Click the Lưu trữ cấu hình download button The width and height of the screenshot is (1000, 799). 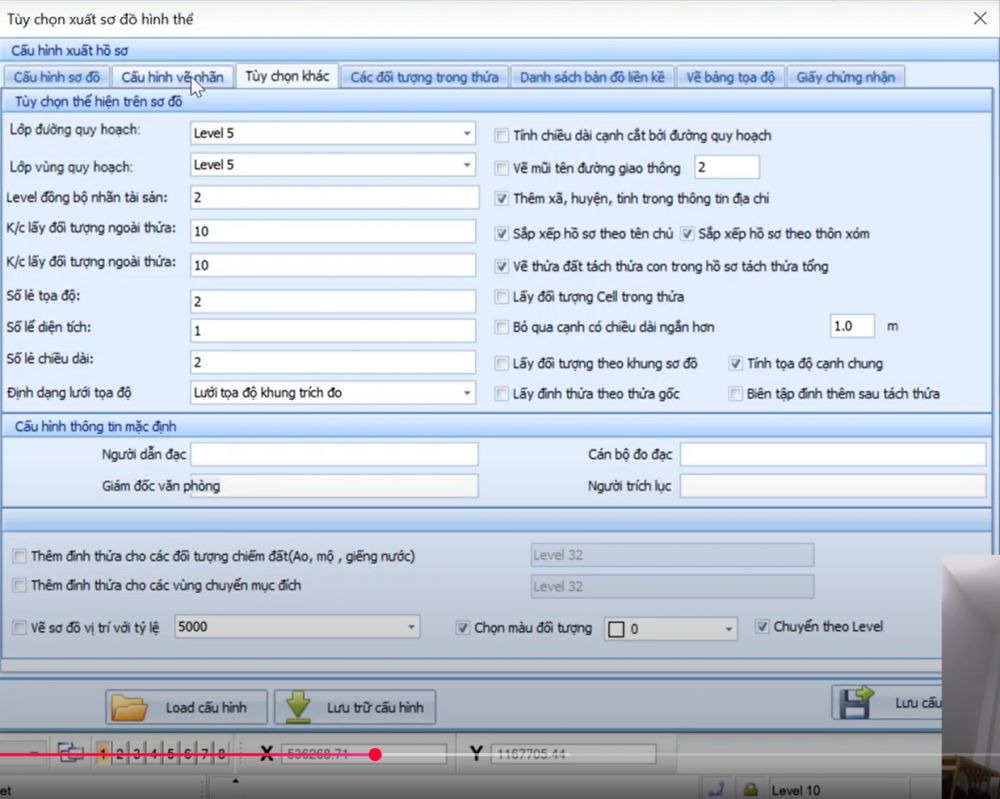coord(355,707)
